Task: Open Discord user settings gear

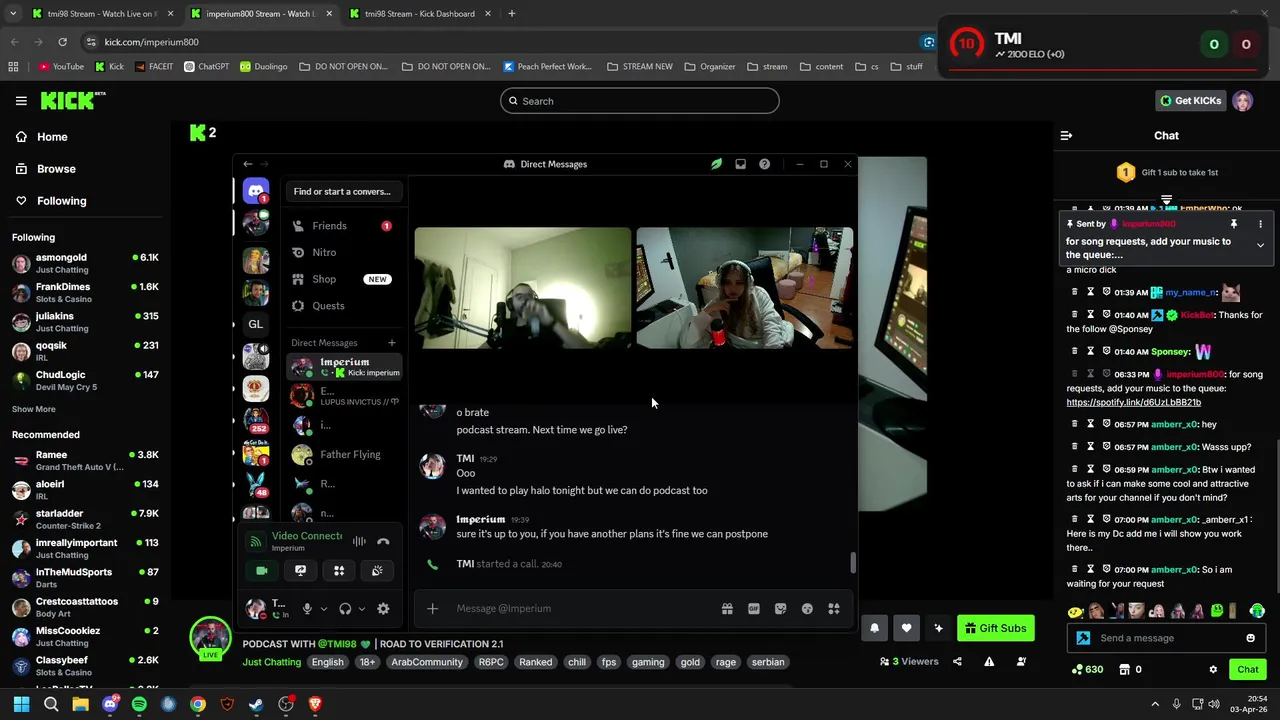Action: click(x=383, y=608)
